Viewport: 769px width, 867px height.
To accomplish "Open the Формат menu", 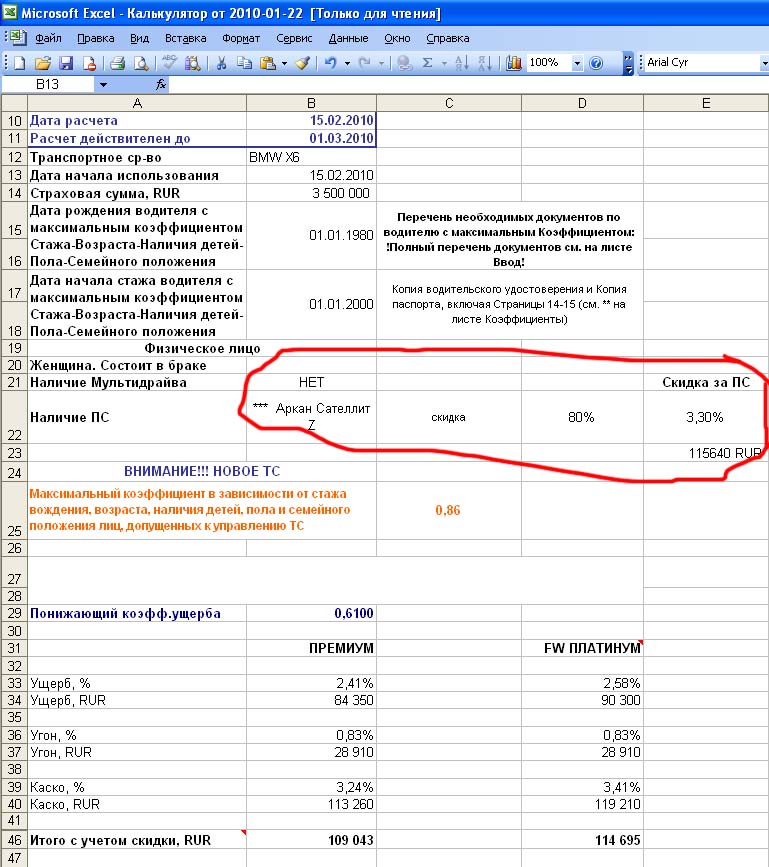I will pos(241,38).
